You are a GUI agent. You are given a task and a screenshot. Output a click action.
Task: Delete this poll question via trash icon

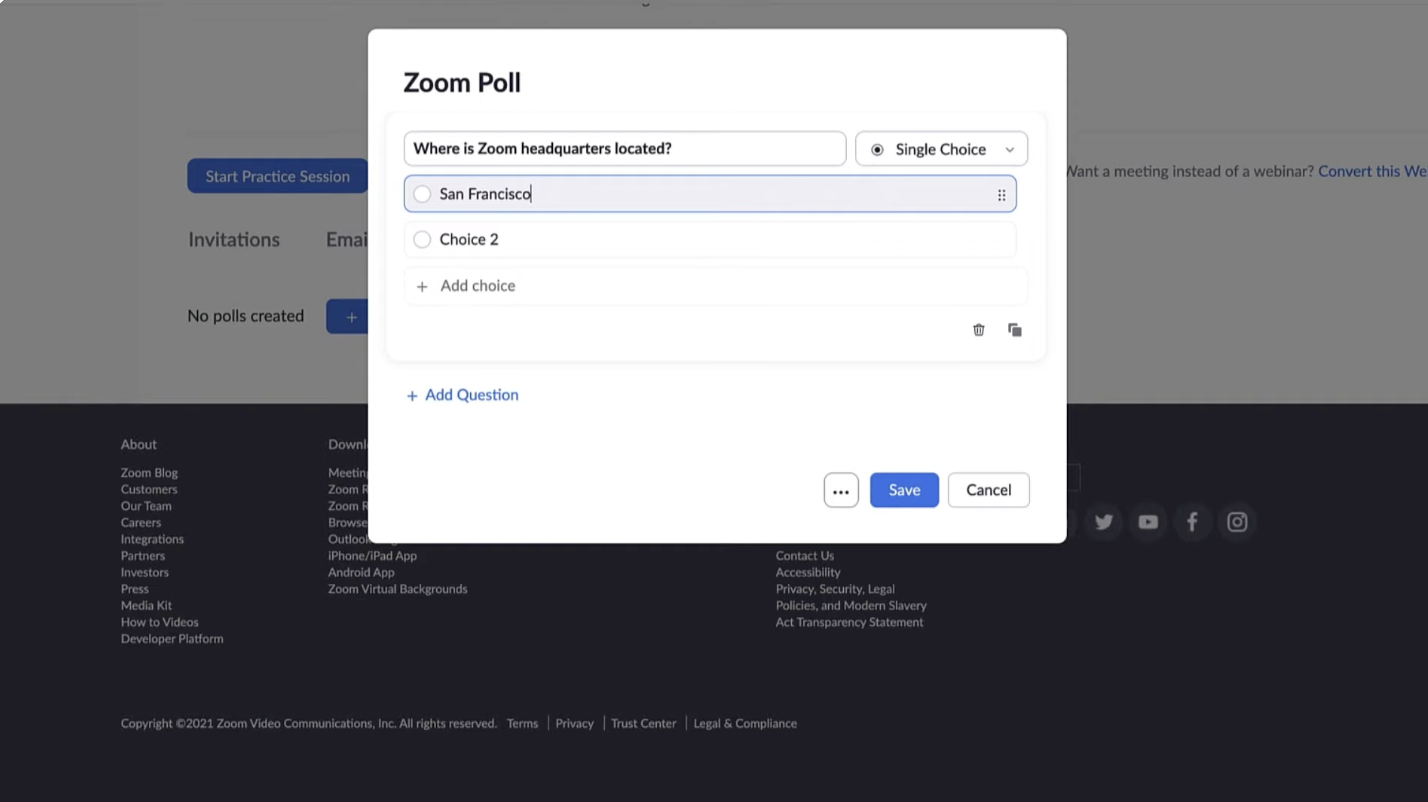pyautogui.click(x=978, y=329)
